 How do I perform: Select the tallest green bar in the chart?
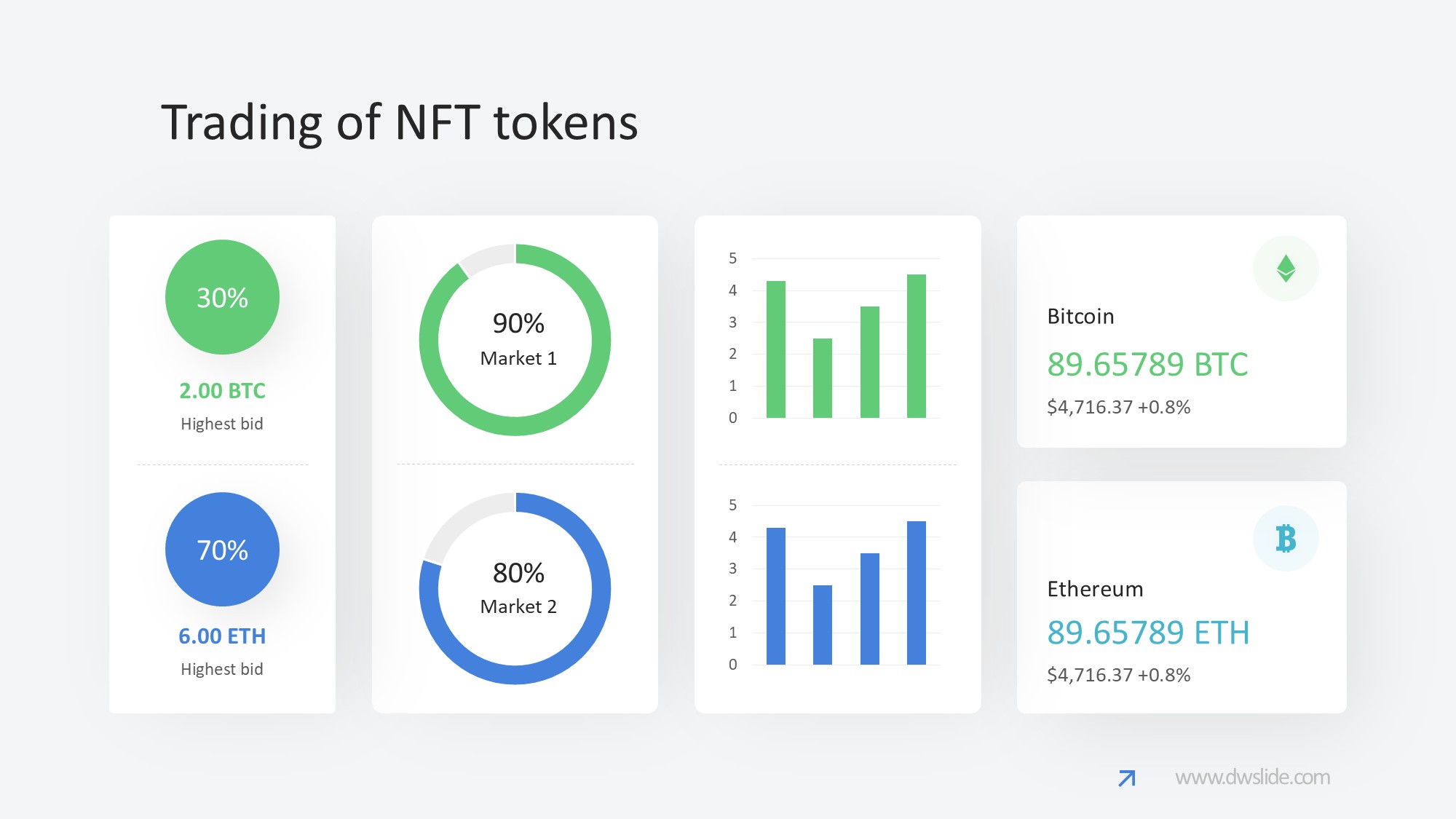[x=916, y=347]
